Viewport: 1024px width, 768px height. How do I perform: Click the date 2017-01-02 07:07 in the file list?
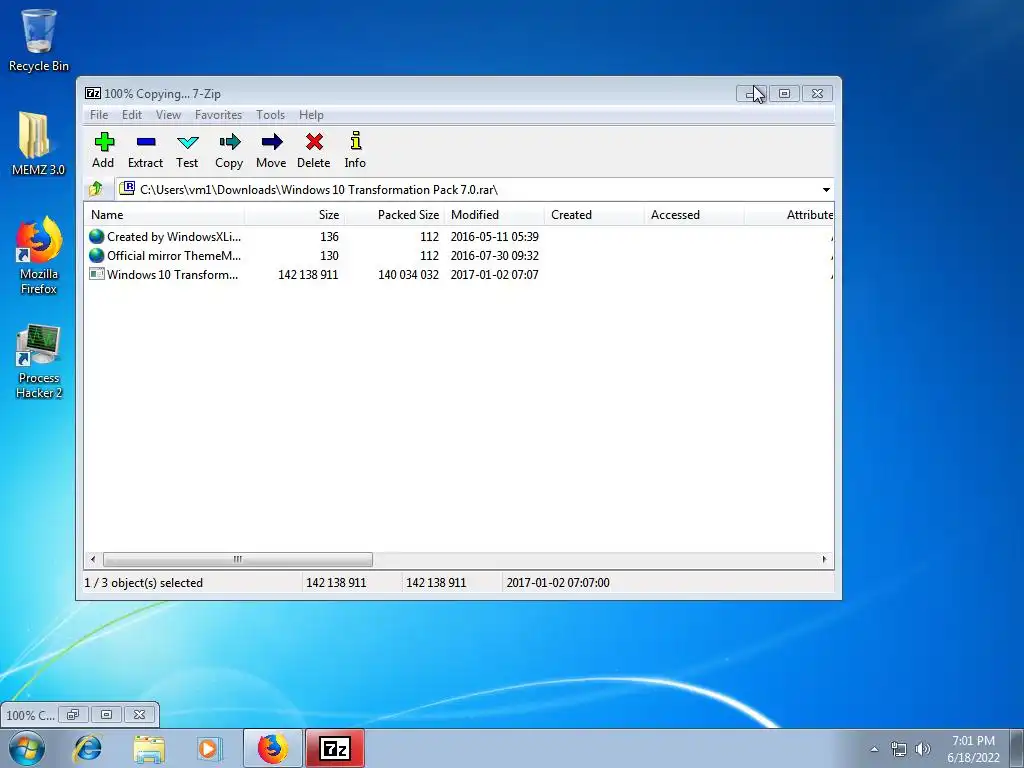(x=494, y=275)
